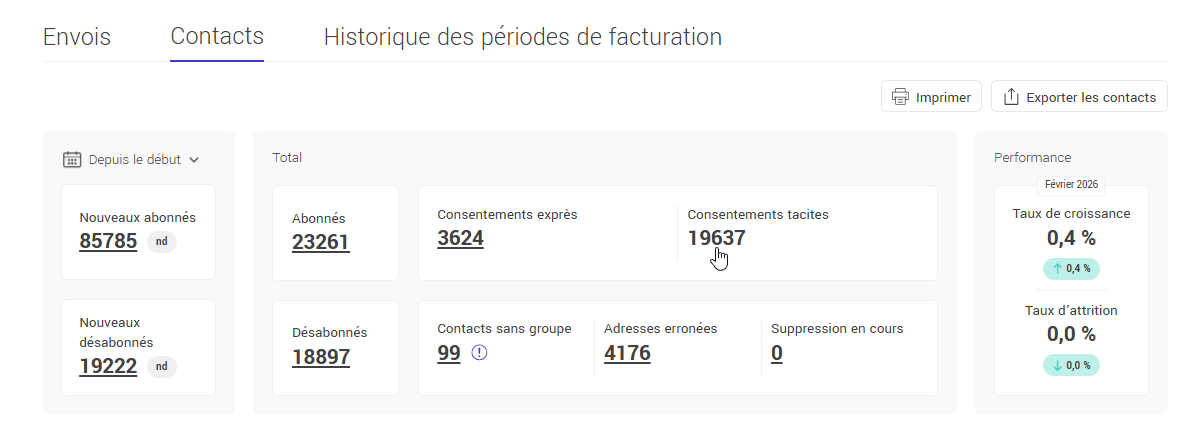The image size is (1184, 438).
Task: Open the Envois tab
Action: pyautogui.click(x=77, y=37)
